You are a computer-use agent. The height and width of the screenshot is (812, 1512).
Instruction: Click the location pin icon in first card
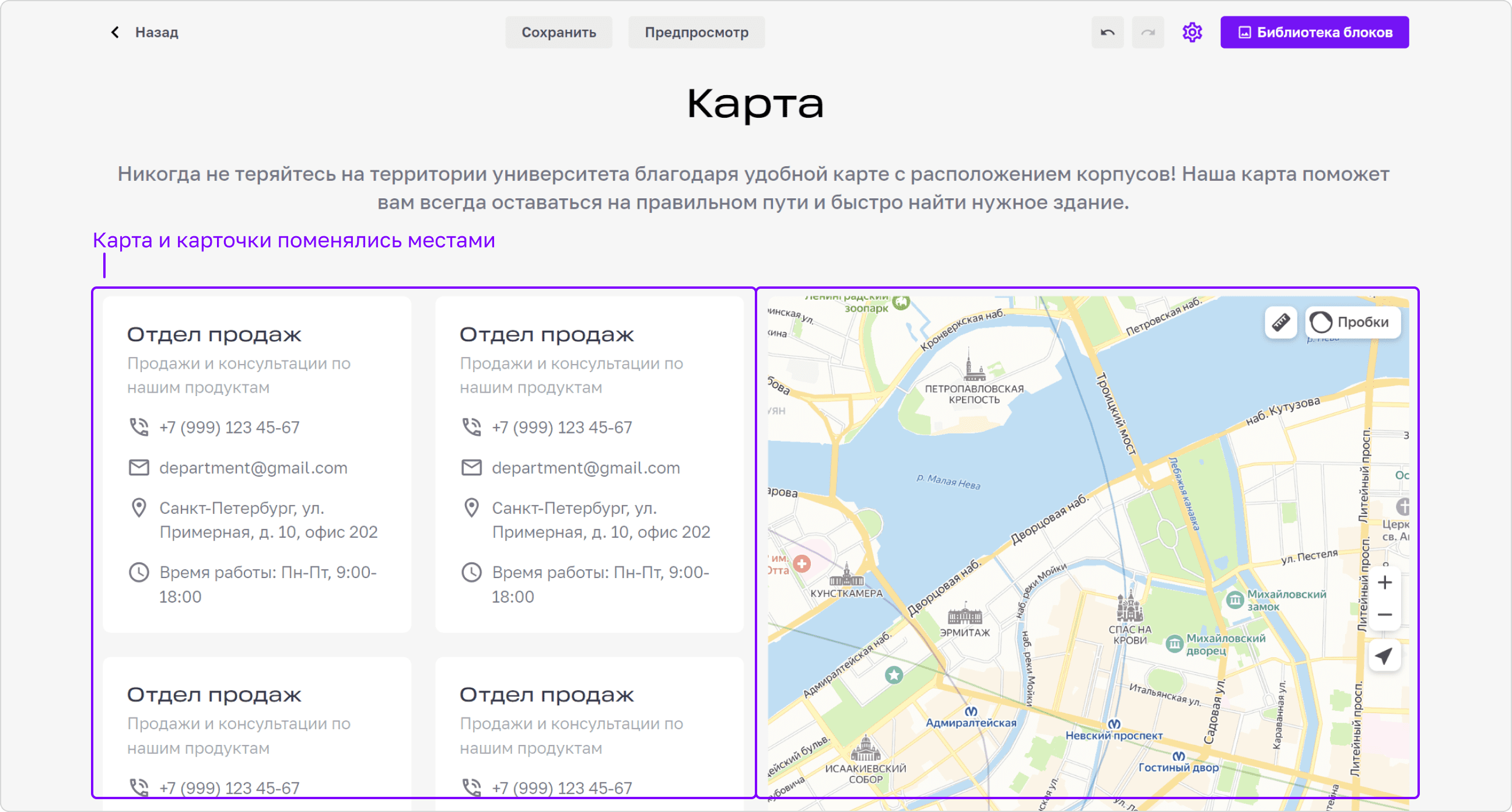139,508
